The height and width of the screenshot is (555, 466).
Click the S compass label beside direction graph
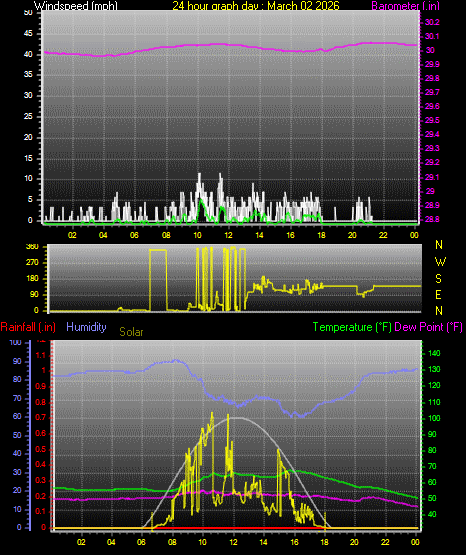pos(438,279)
